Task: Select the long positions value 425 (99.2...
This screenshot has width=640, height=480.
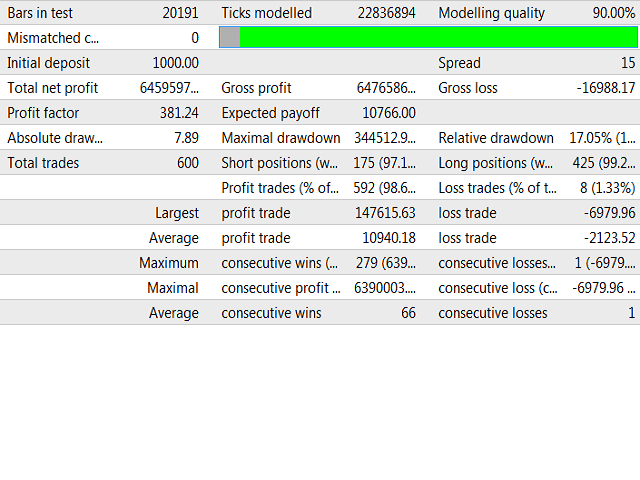Action: [604, 163]
